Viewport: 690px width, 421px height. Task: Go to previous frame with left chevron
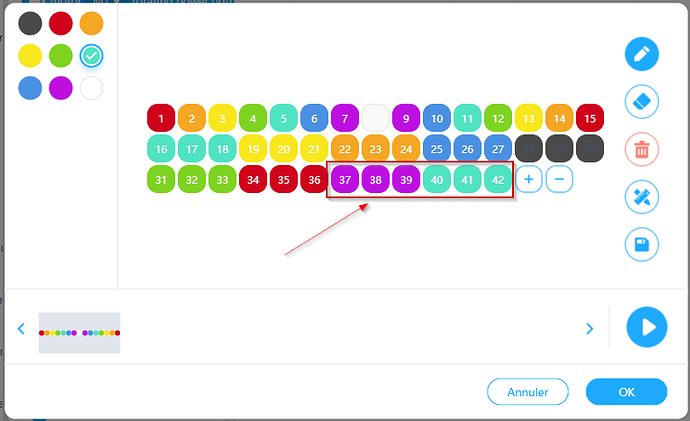click(x=21, y=329)
